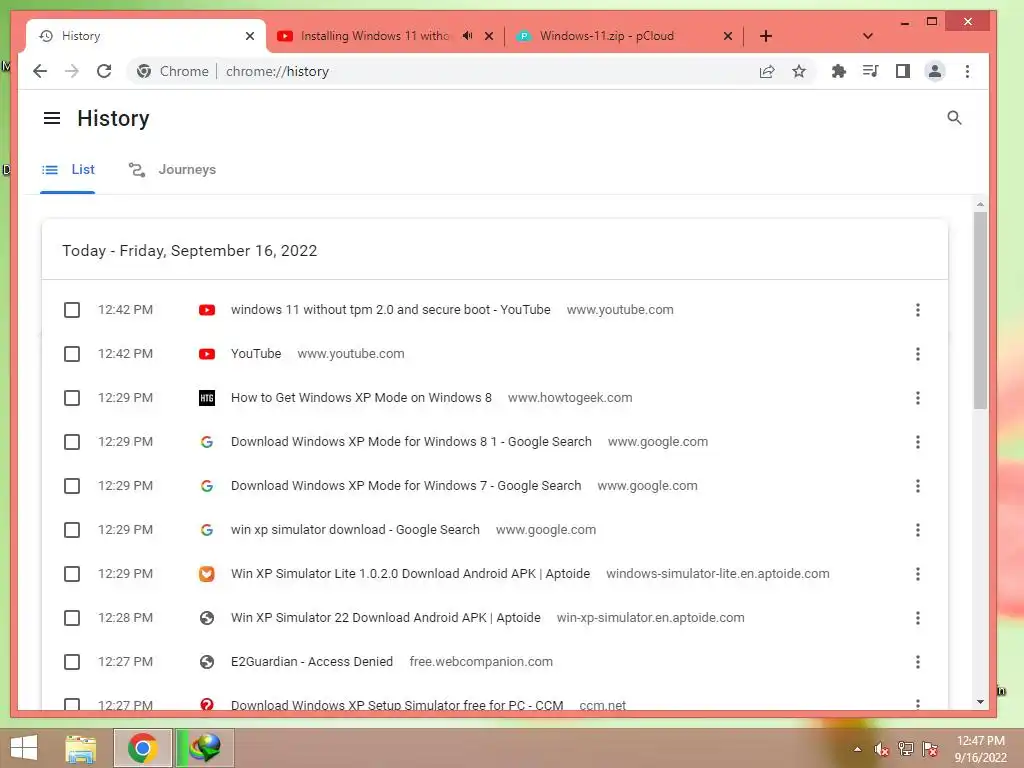
Task: Select the History browser tab
Action: (146, 36)
